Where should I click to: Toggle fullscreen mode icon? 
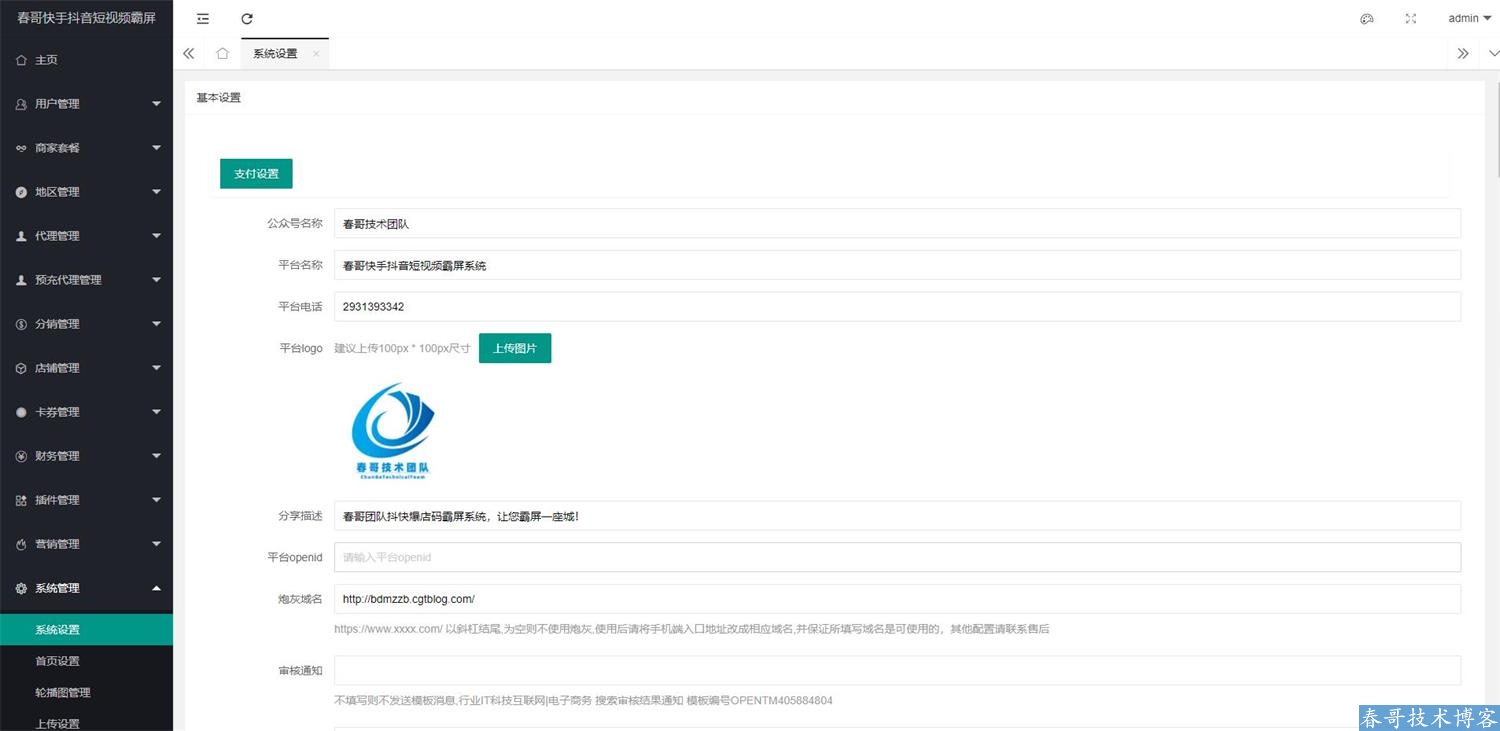[1411, 18]
